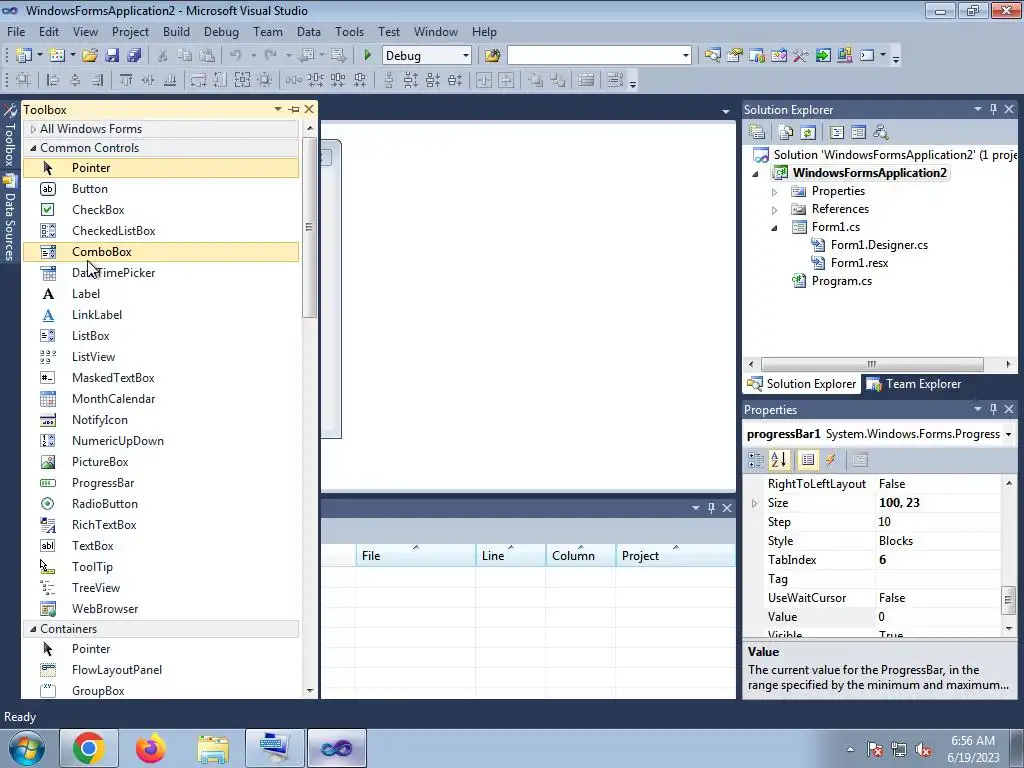Sort error list by Line column

coord(510,555)
